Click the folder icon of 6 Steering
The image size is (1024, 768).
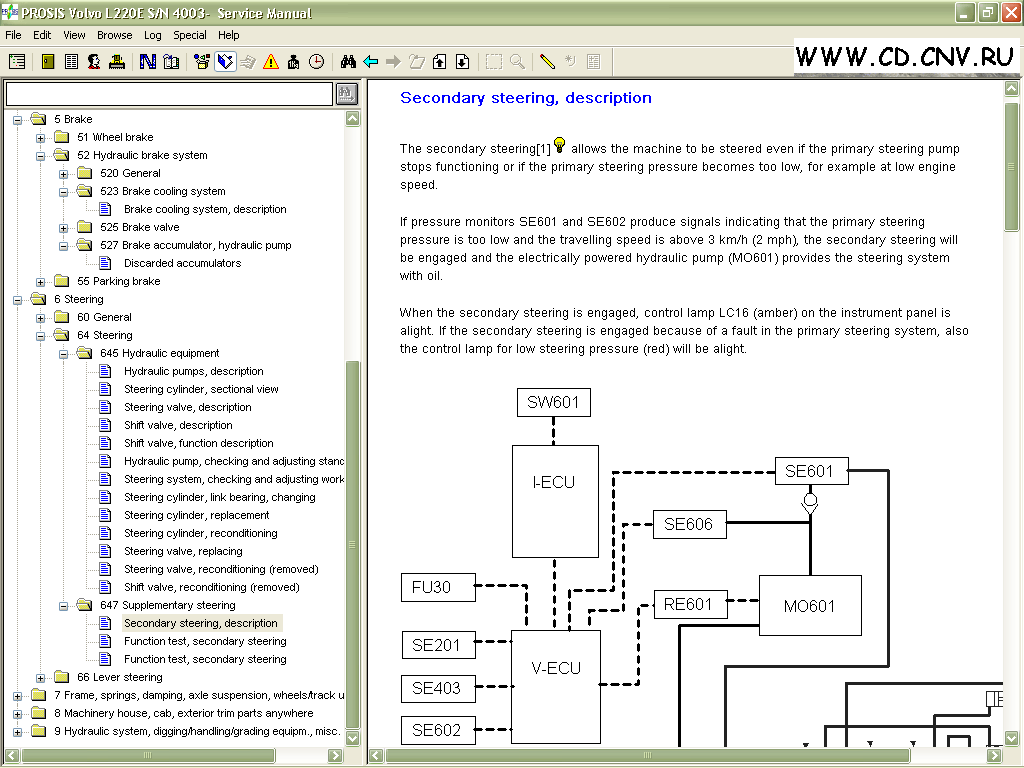[x=39, y=299]
